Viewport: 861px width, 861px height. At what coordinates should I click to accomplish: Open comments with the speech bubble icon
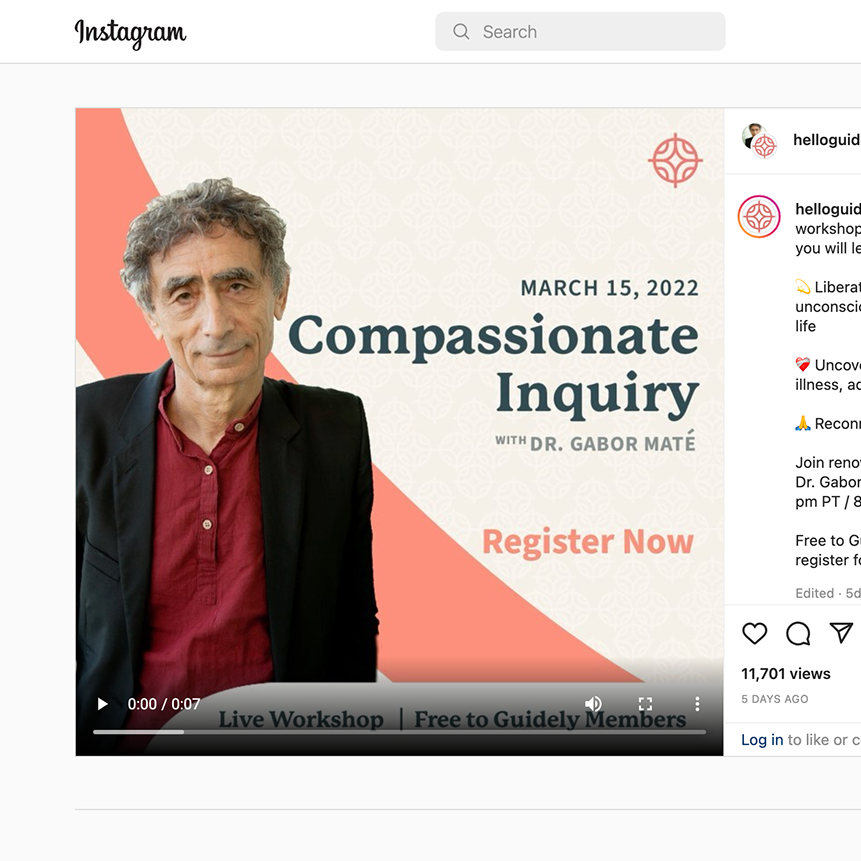click(798, 633)
